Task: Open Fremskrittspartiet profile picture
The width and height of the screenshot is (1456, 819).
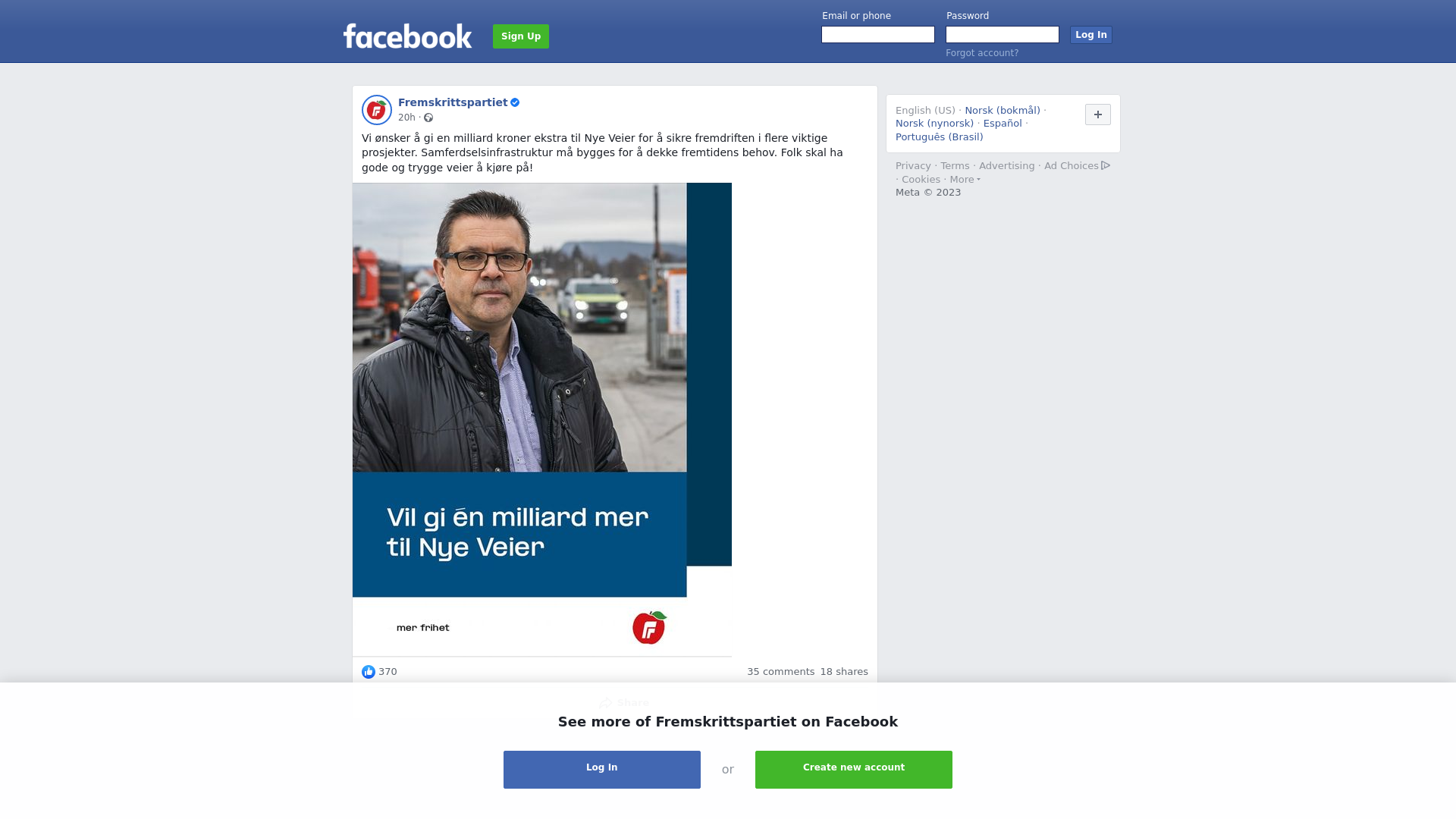Action: coord(377,110)
